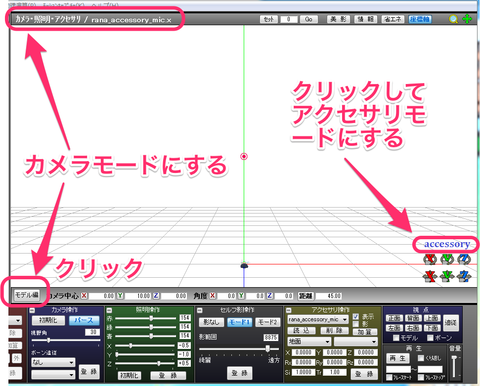Click the green Y rotation handle icon
This screenshot has height=386, width=480.
point(447,259)
